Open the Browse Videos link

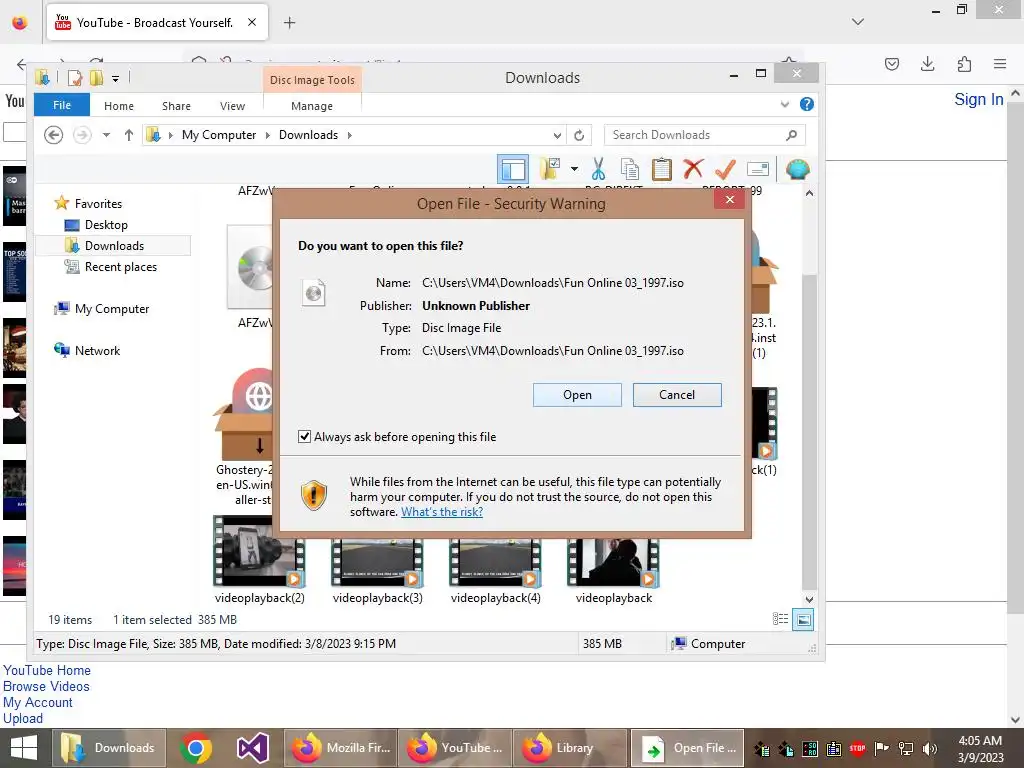point(46,686)
